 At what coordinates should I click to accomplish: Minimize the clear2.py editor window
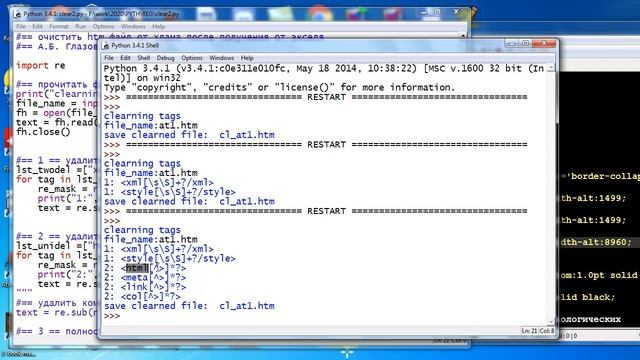(424, 12)
